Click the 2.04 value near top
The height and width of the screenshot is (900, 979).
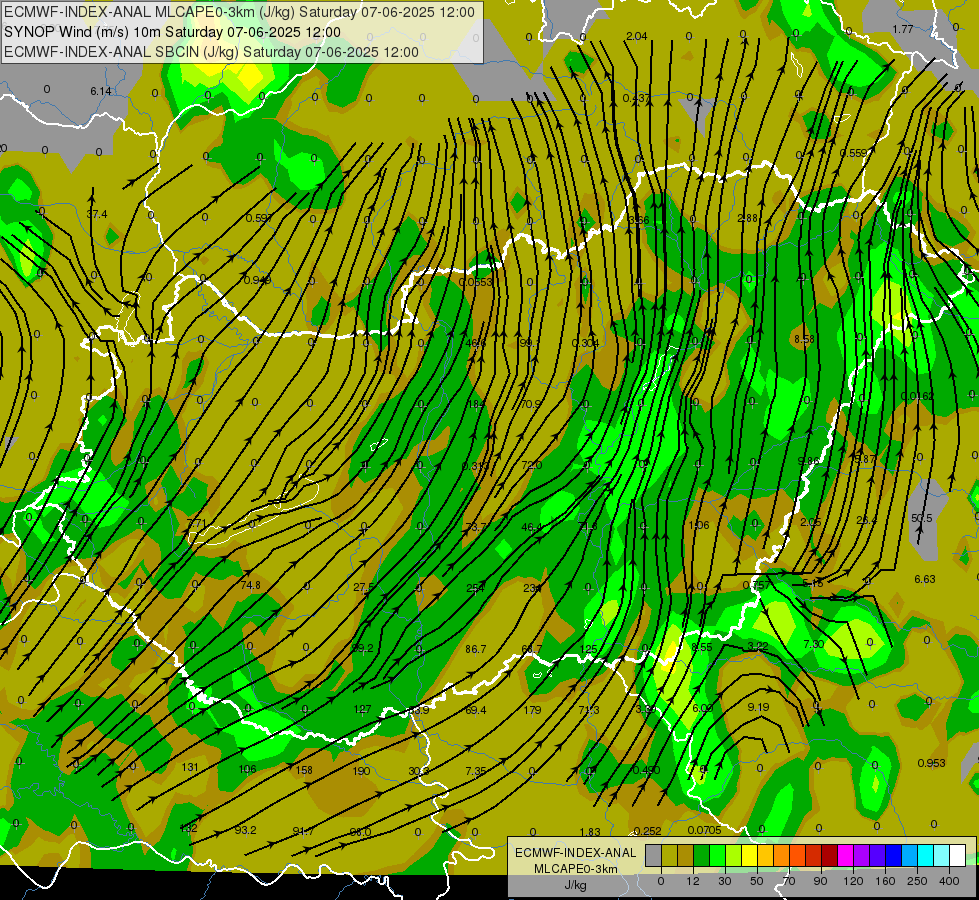coord(636,36)
